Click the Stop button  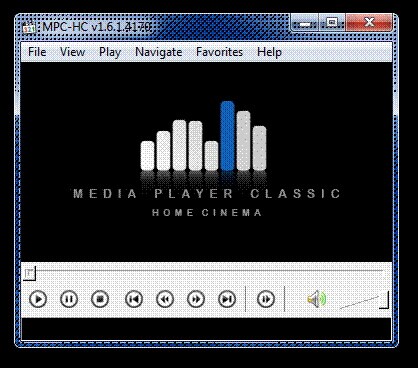100,299
